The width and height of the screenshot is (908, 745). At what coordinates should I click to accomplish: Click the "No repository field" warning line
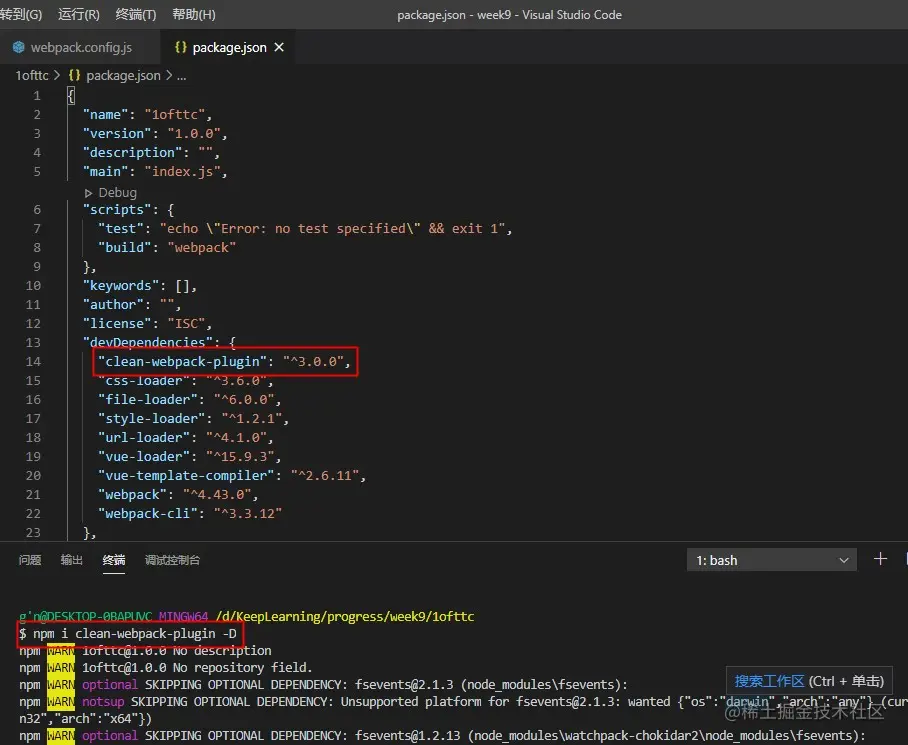tap(166, 667)
